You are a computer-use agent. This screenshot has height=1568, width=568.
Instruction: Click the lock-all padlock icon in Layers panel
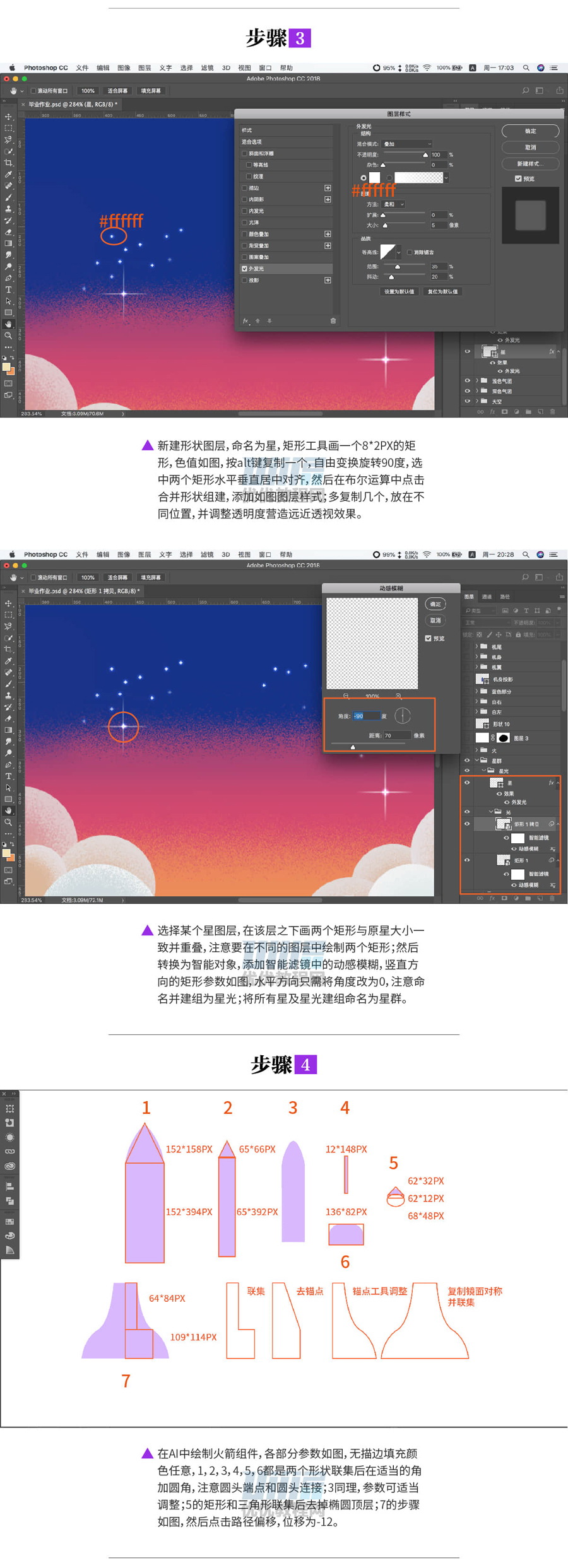518,635
